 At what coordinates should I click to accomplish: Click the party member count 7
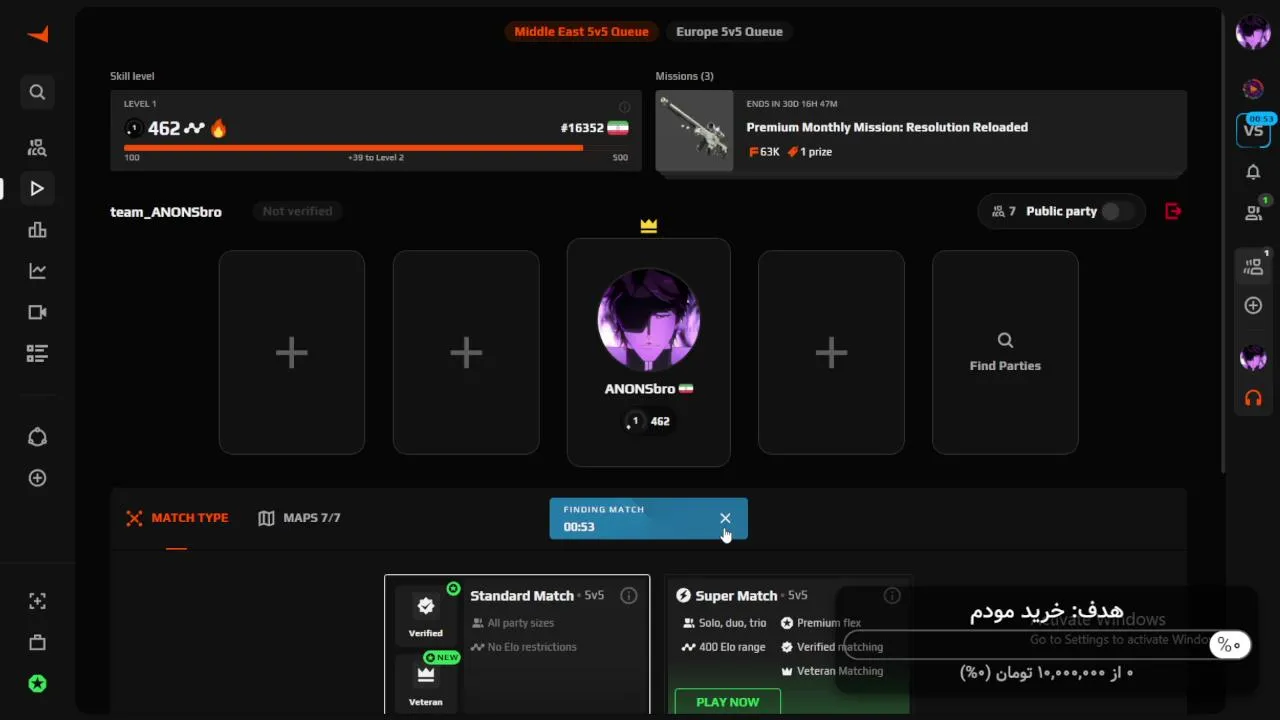click(x=1003, y=211)
